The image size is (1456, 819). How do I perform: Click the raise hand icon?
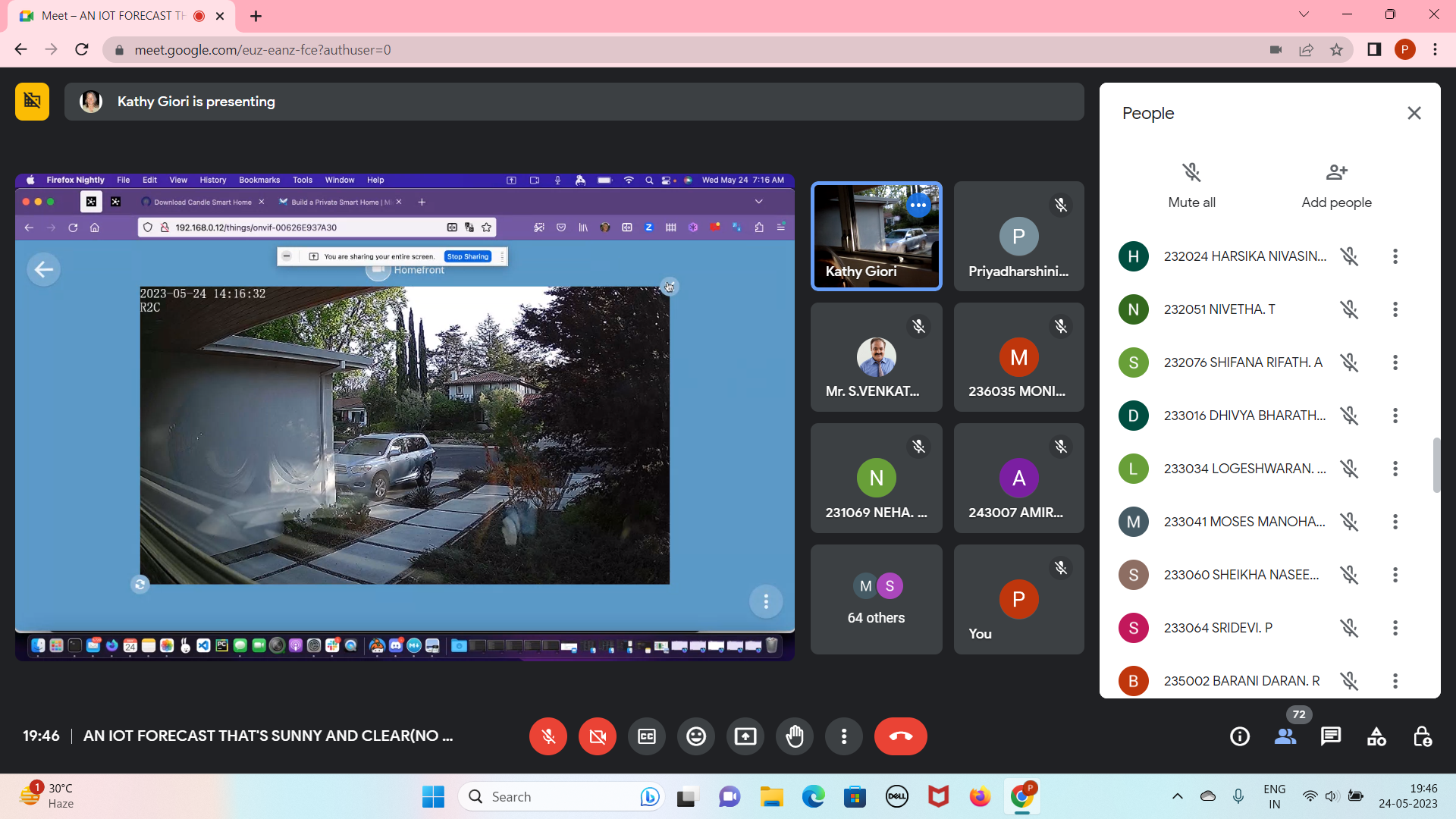[795, 736]
